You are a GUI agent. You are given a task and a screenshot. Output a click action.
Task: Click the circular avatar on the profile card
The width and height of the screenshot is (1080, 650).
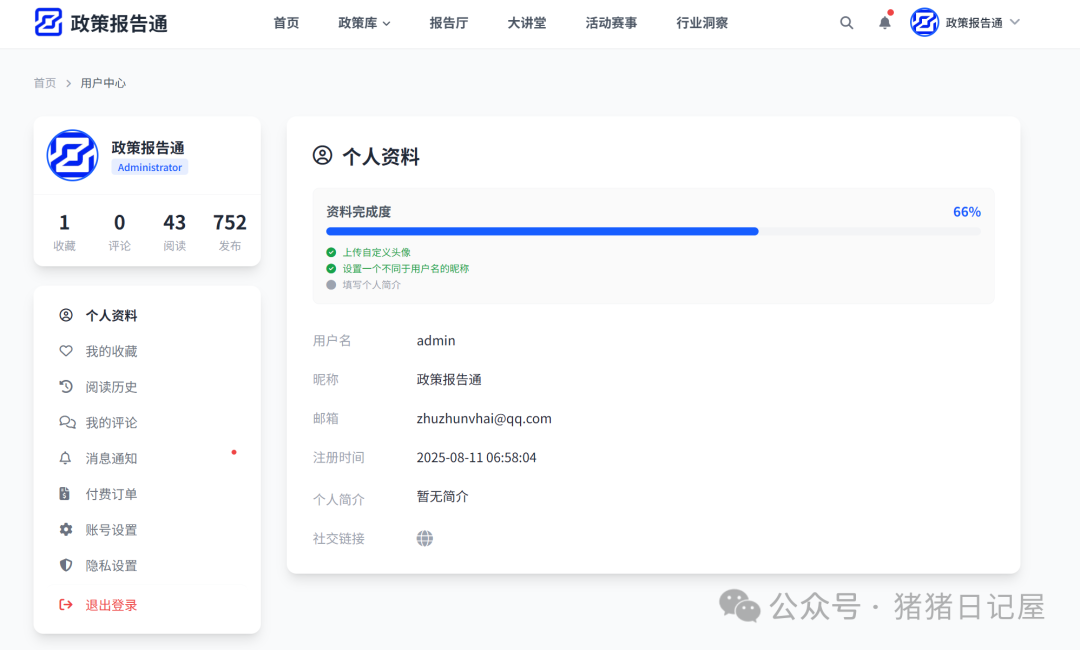click(72, 155)
